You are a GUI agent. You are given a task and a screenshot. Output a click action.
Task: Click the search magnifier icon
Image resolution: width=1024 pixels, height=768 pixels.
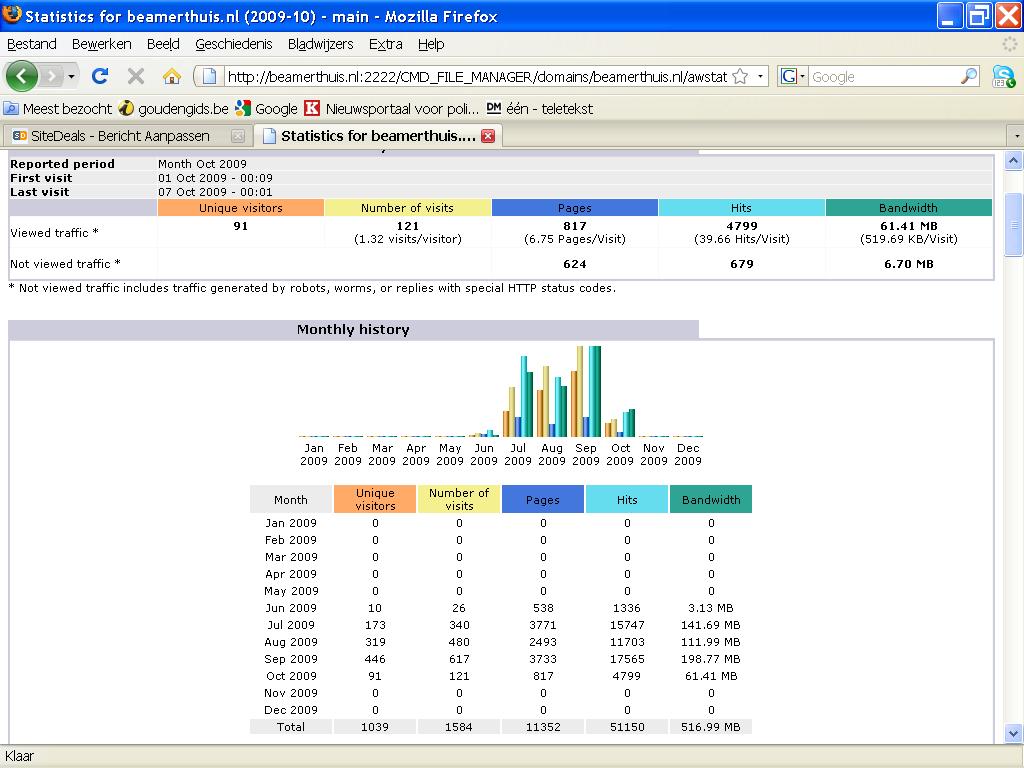(969, 76)
